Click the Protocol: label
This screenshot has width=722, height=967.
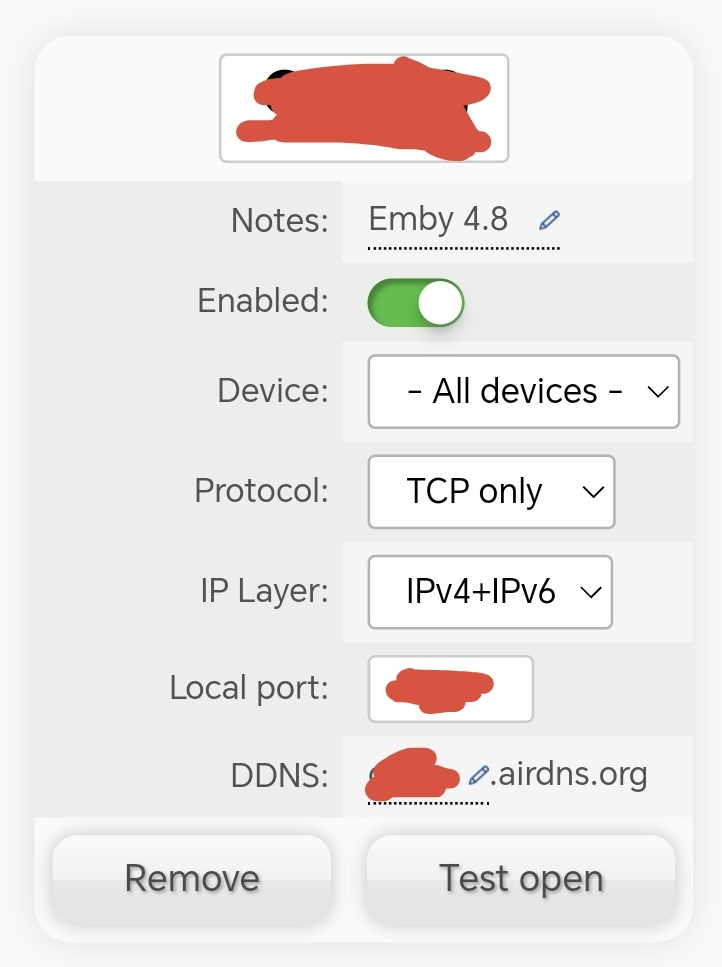coord(261,491)
